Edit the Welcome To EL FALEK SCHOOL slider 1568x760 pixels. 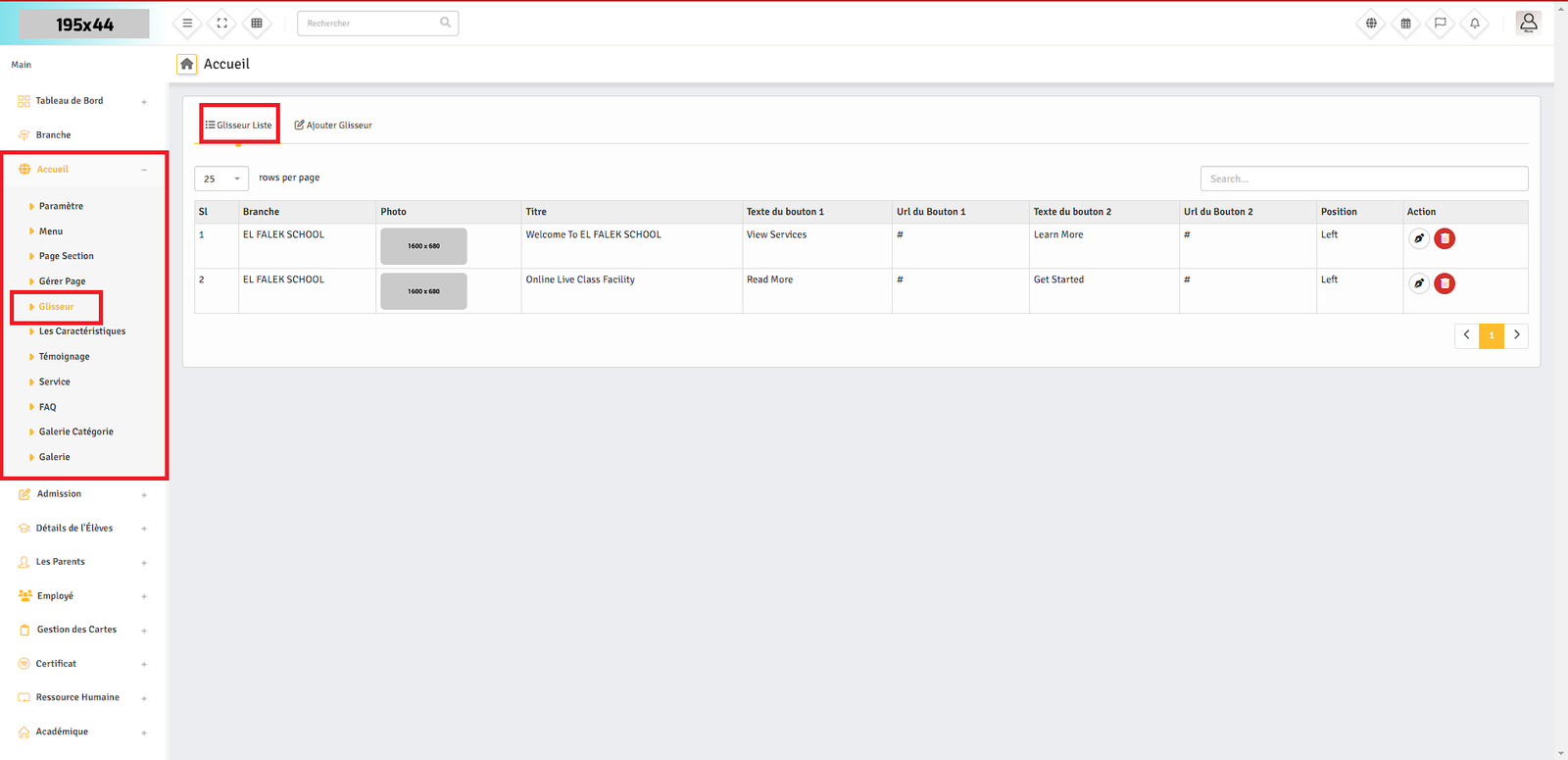pyautogui.click(x=1418, y=238)
